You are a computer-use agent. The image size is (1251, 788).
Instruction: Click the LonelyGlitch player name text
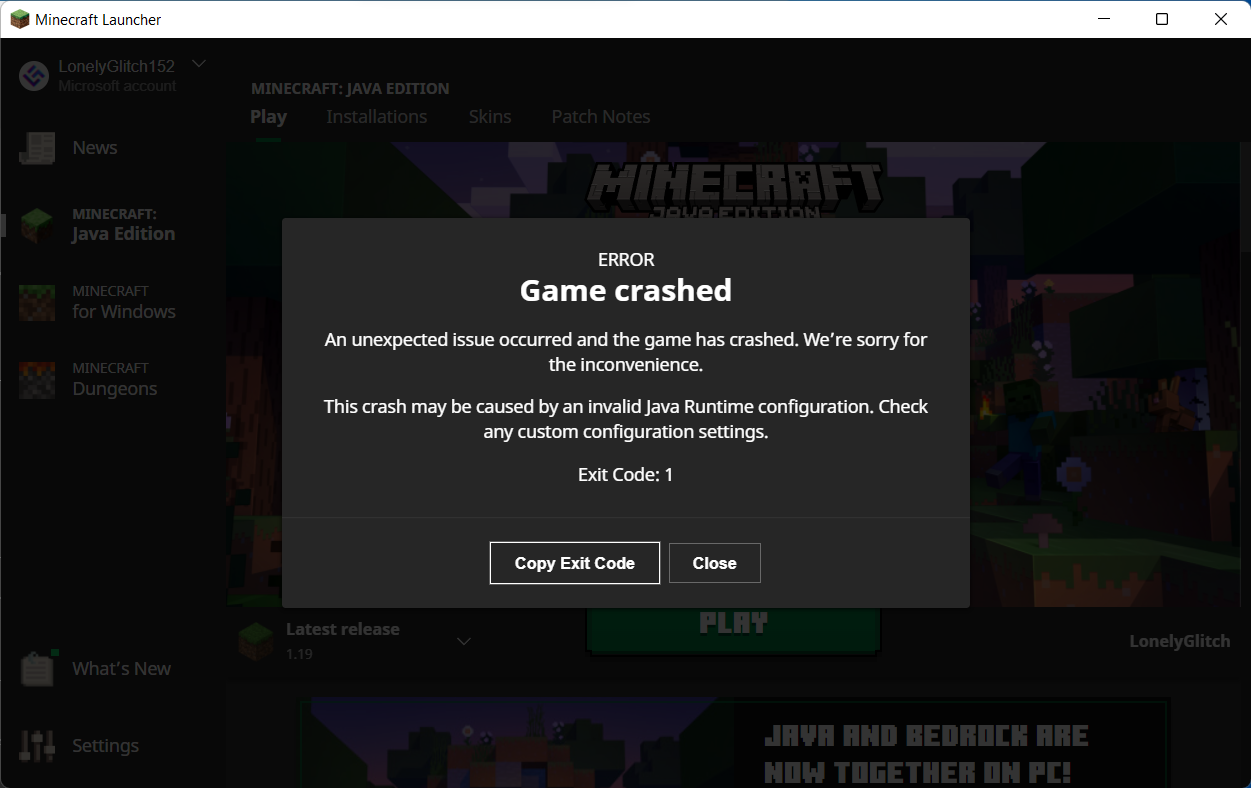[x=1180, y=641]
